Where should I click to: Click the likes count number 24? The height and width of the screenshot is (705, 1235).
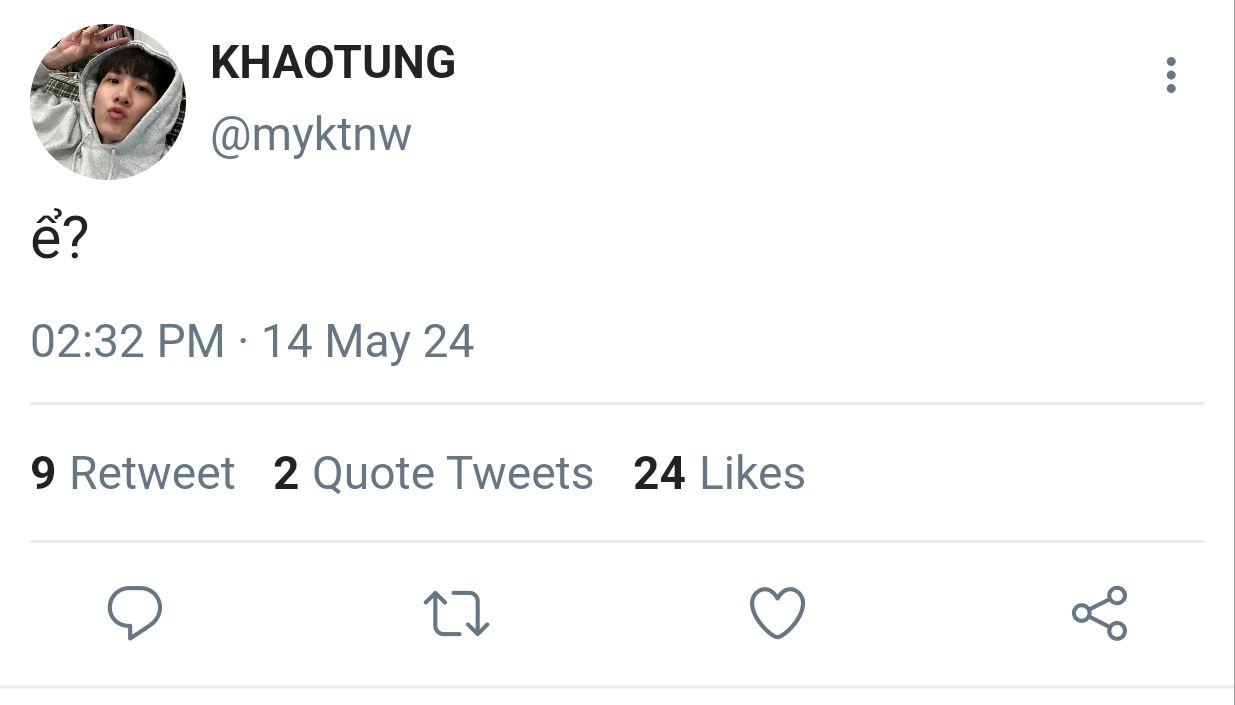[659, 473]
